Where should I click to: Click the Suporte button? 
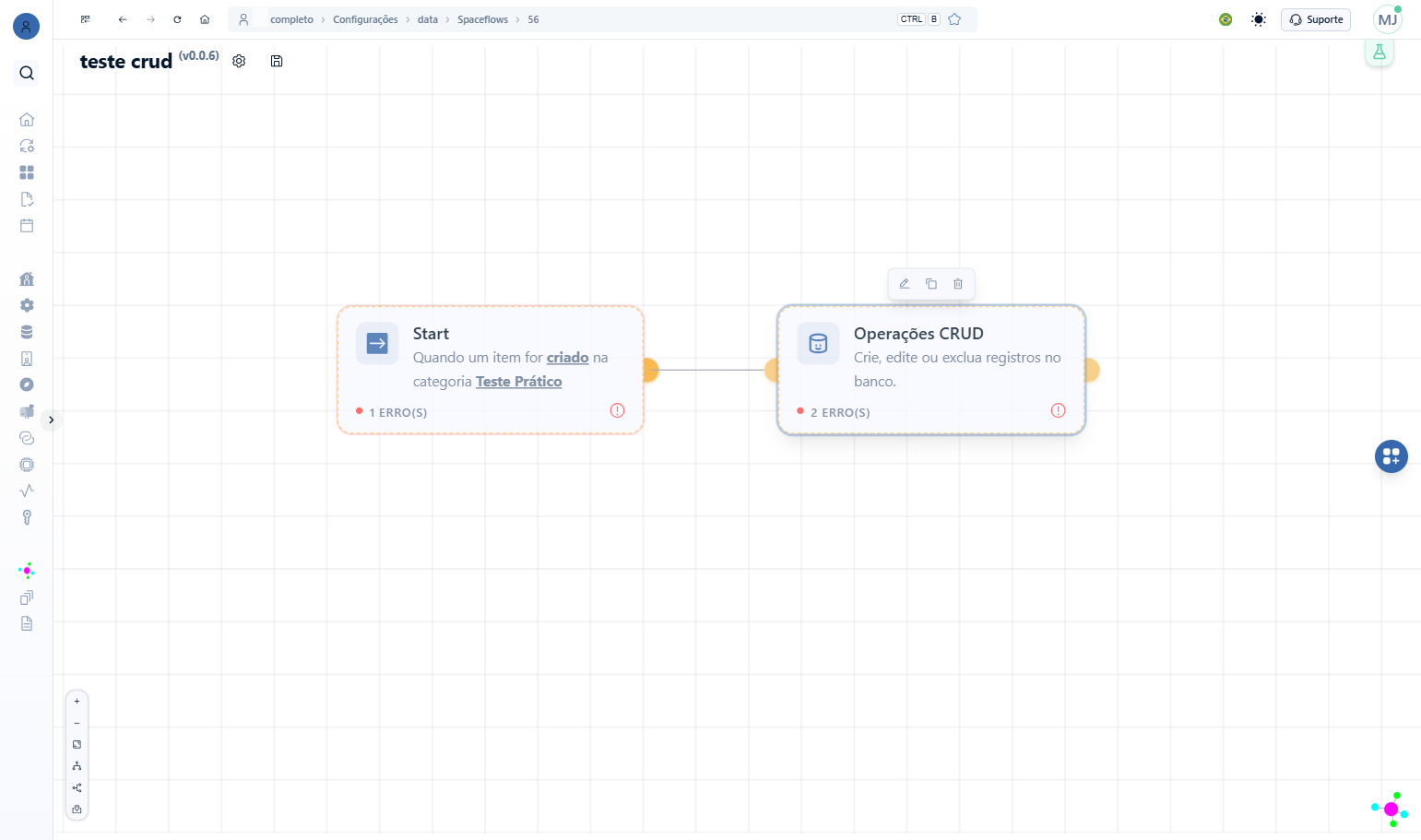pos(1316,19)
